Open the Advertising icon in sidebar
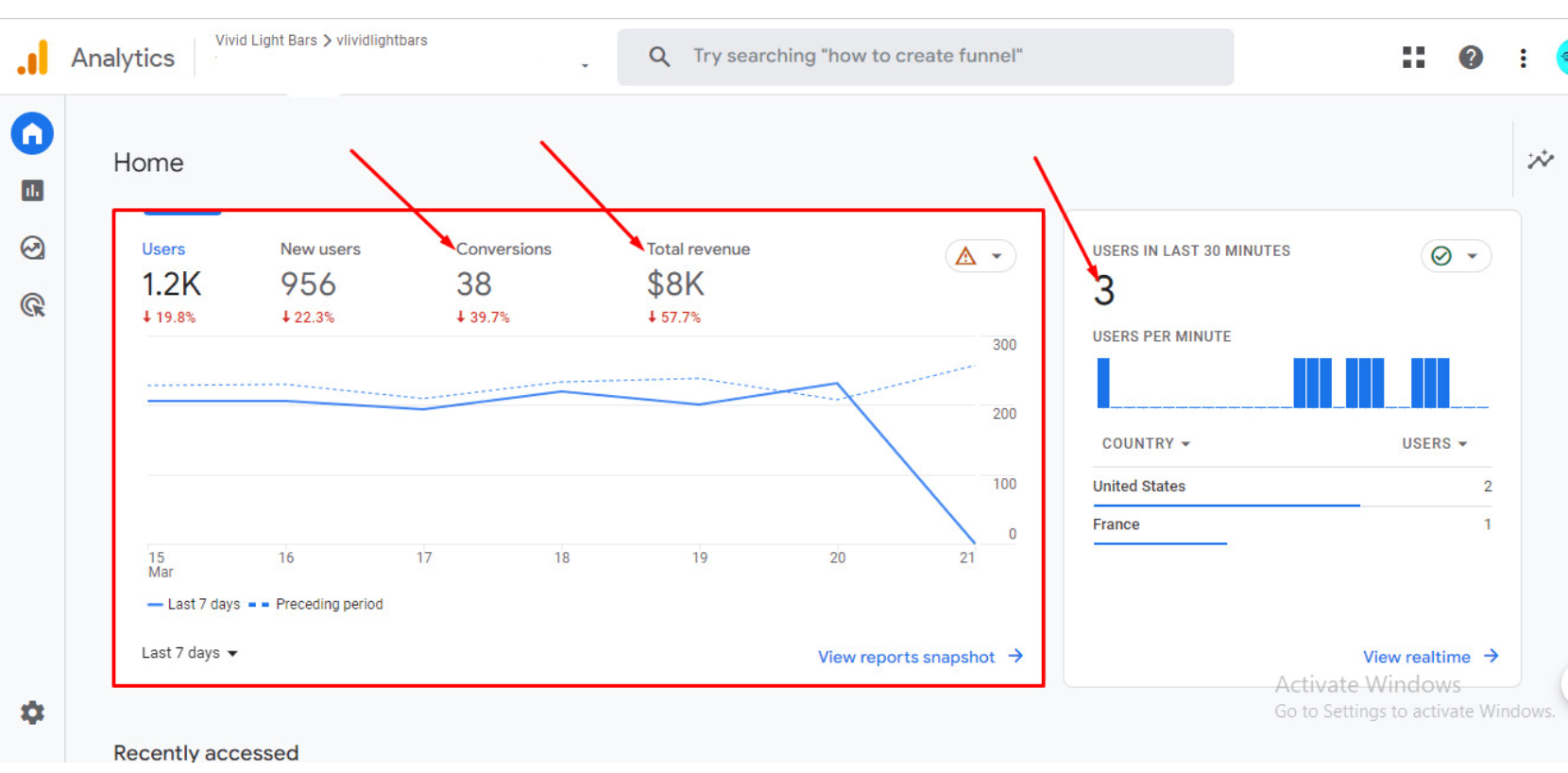 point(32,305)
